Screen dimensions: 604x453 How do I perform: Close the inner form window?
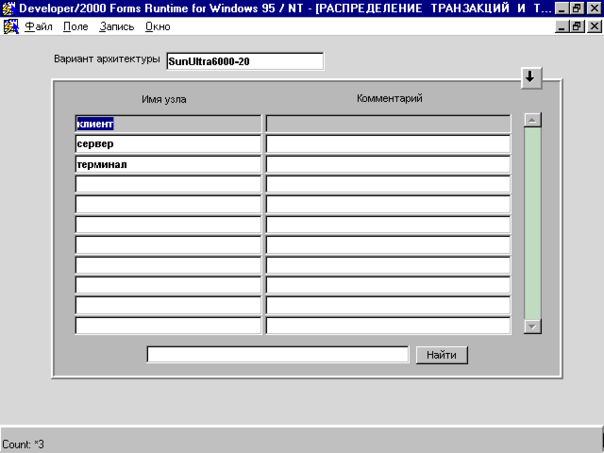click(594, 27)
